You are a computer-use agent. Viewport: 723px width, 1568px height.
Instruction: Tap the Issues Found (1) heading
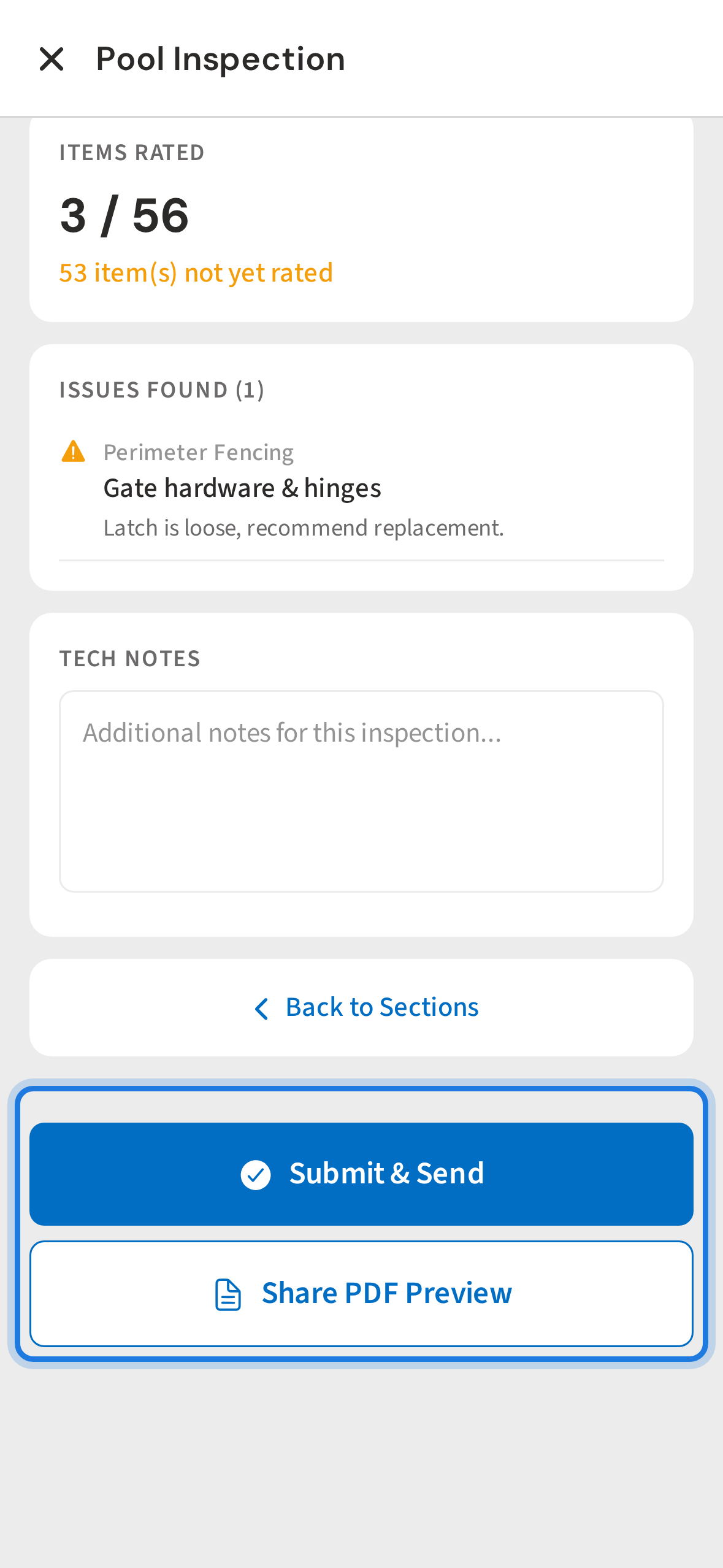(x=162, y=390)
